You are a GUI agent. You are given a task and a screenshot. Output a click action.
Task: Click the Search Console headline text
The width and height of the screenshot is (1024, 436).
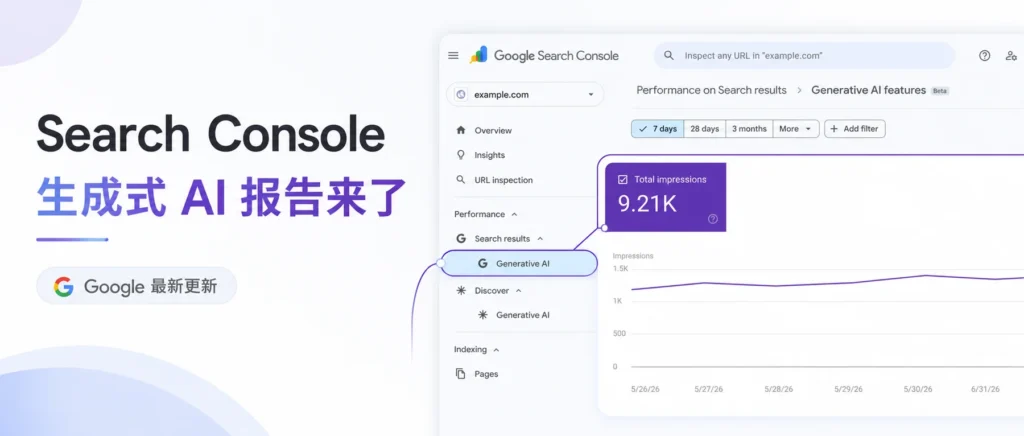pyautogui.click(x=210, y=135)
